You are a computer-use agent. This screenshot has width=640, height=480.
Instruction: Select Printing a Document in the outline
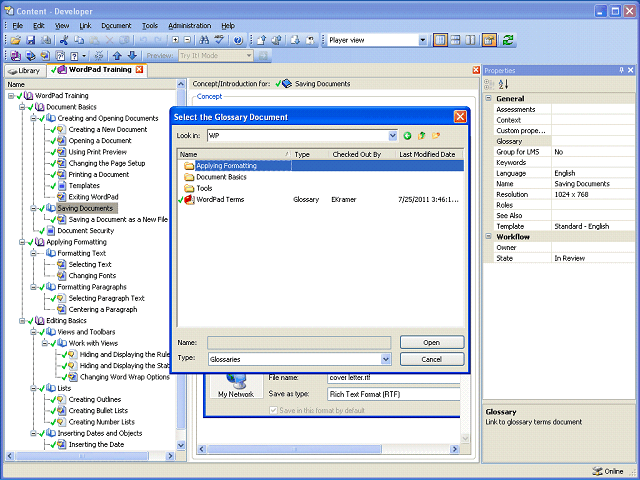coord(99,174)
